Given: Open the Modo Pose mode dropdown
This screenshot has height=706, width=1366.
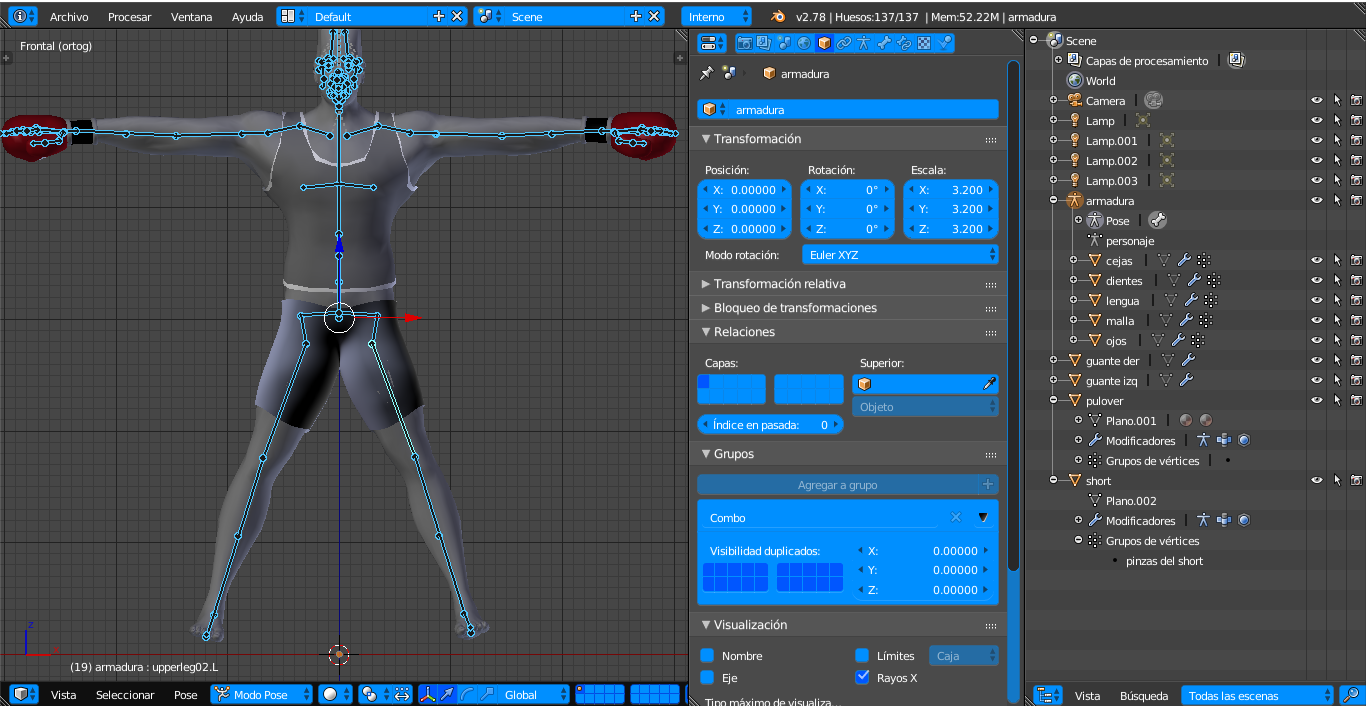Looking at the screenshot, I should point(261,694).
